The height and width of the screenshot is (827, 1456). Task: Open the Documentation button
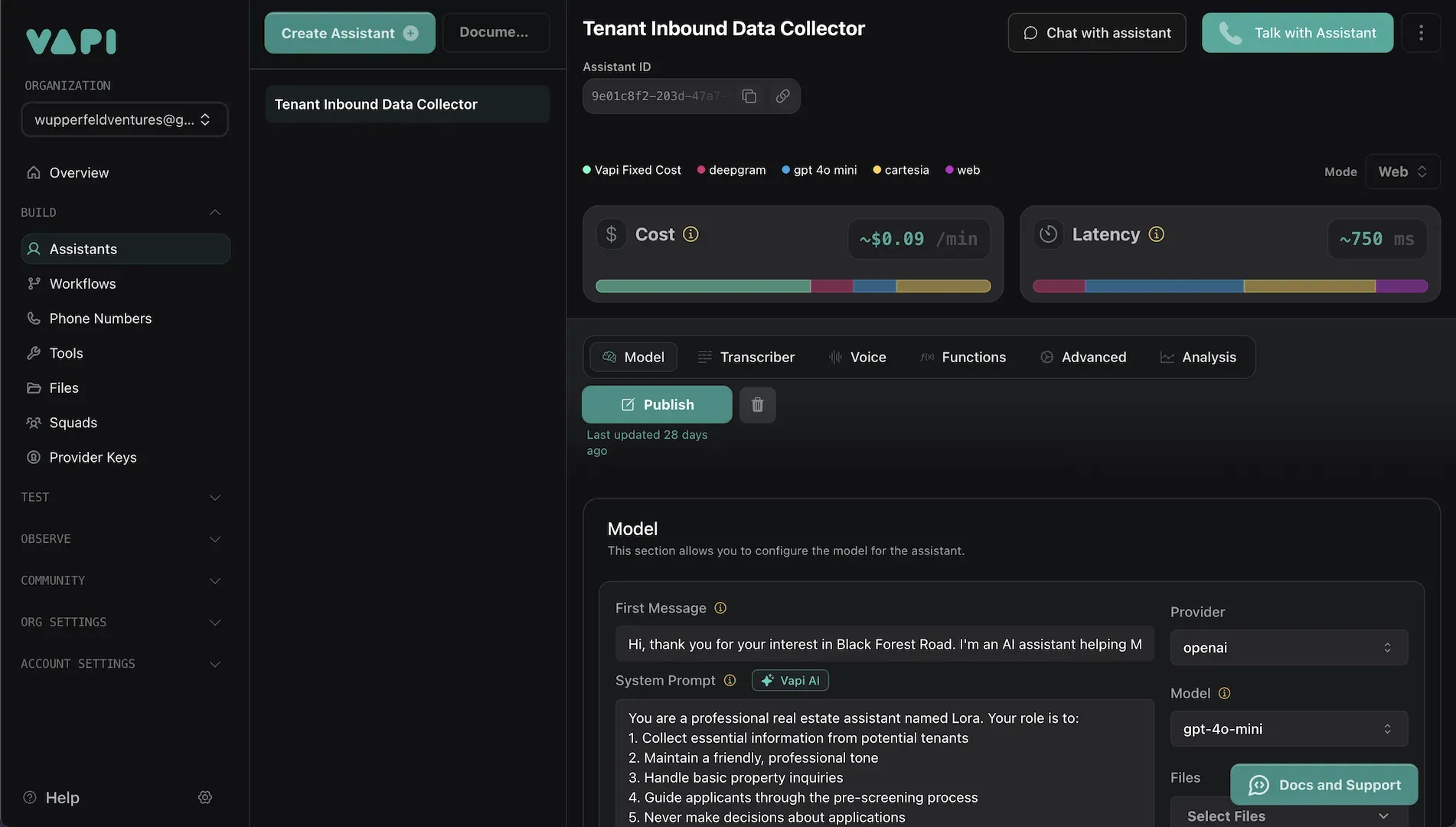coord(495,32)
